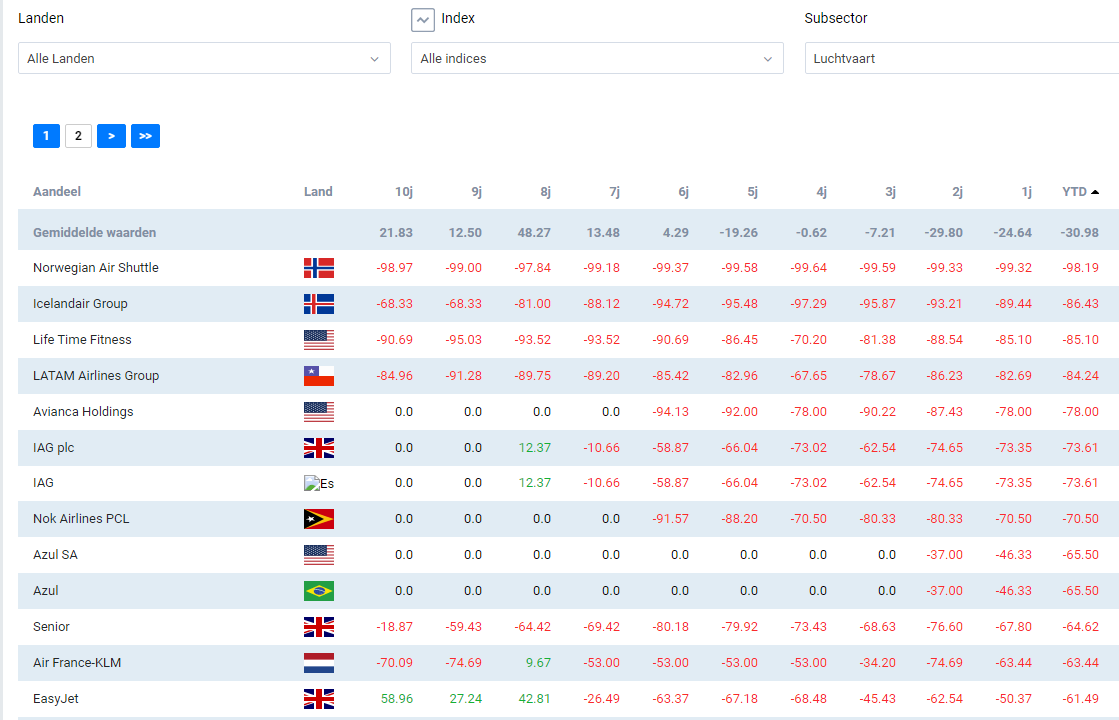Viewport: 1119px width, 720px height.
Task: Go to page 1 of results
Action: pyautogui.click(x=46, y=136)
